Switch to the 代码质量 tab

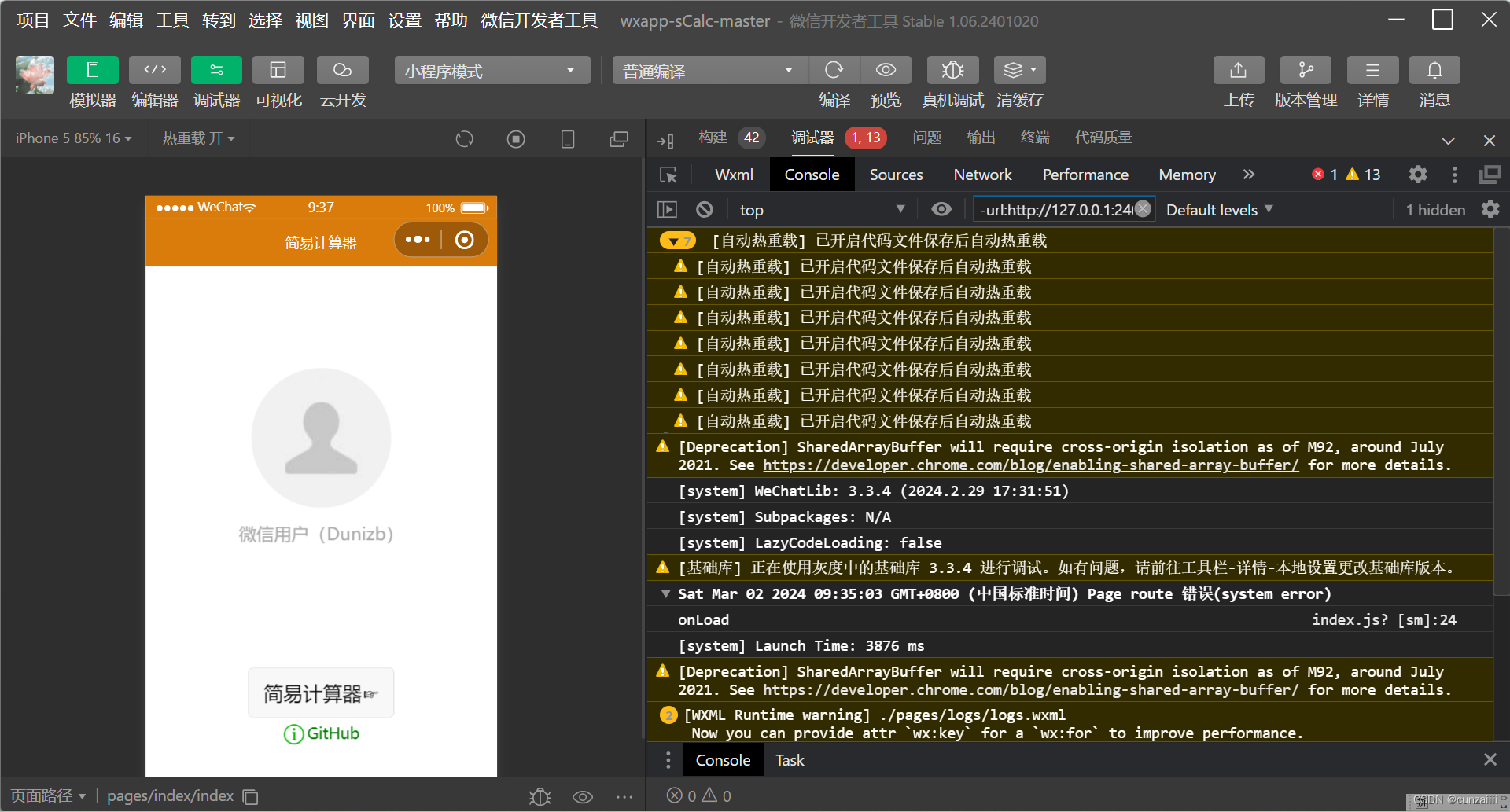coord(1103,138)
